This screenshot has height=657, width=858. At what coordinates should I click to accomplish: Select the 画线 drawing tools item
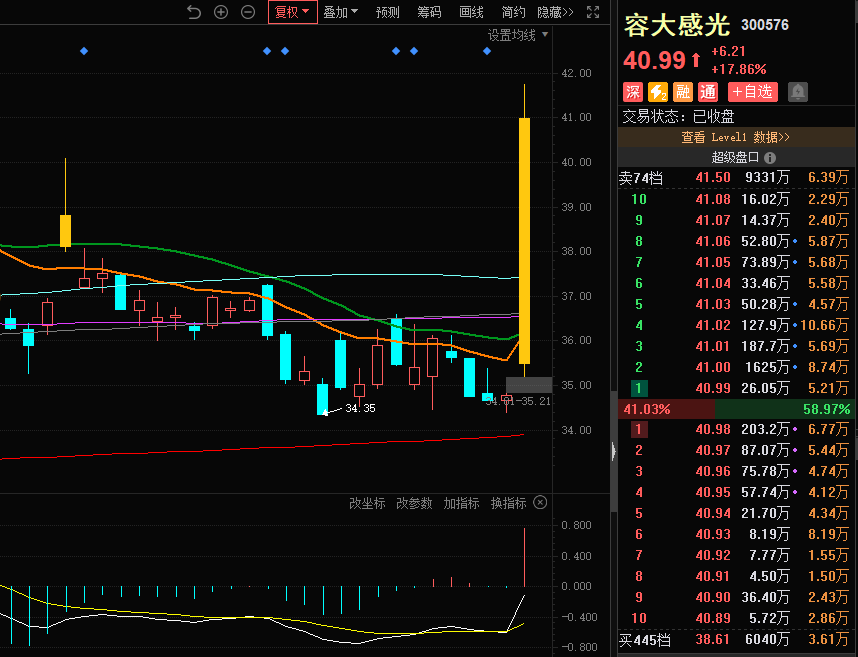pyautogui.click(x=471, y=12)
